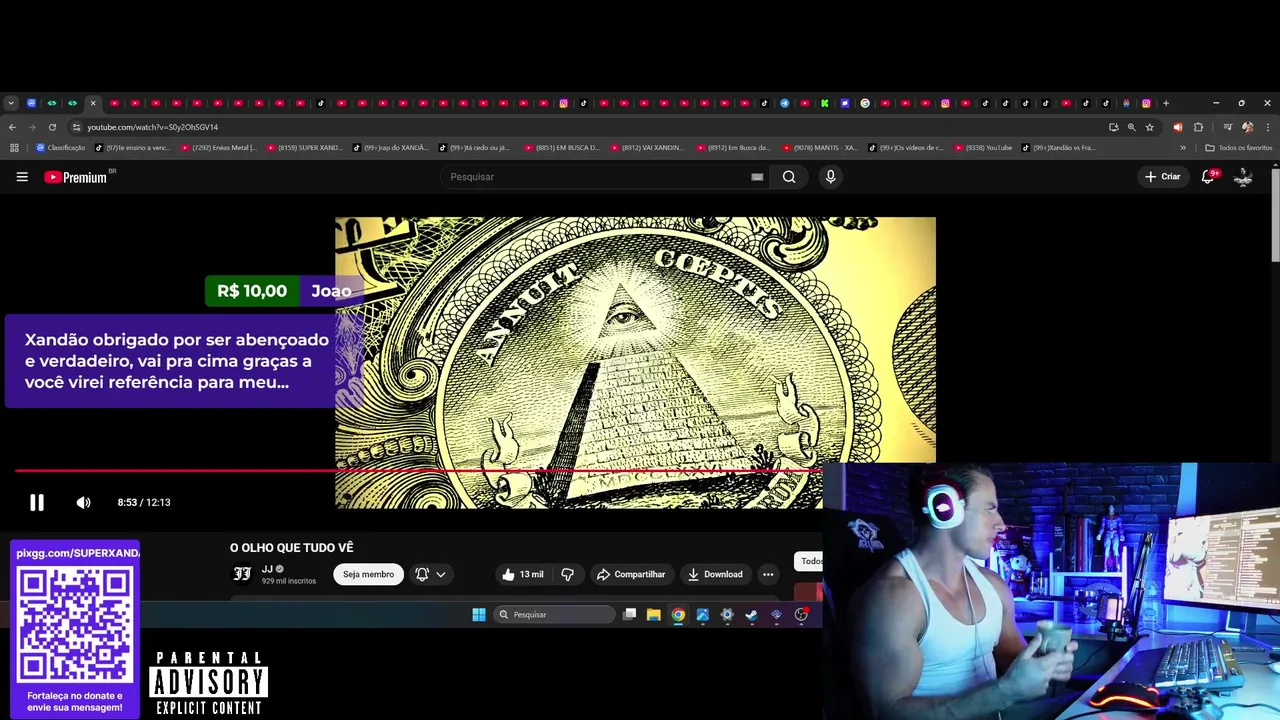Switch to the Kick tab
Screen dimensions: 1280x720
tap(825, 103)
